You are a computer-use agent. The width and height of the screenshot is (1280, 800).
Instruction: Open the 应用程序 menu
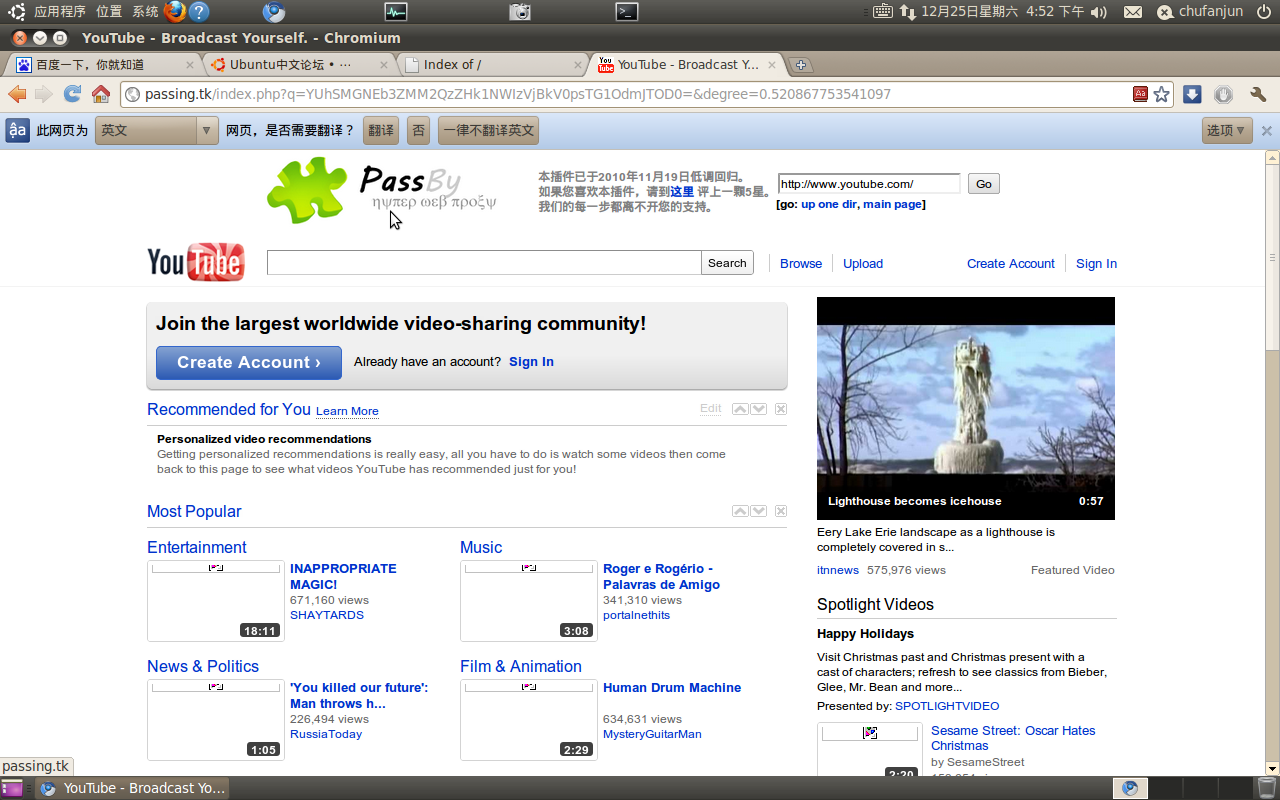coord(60,12)
